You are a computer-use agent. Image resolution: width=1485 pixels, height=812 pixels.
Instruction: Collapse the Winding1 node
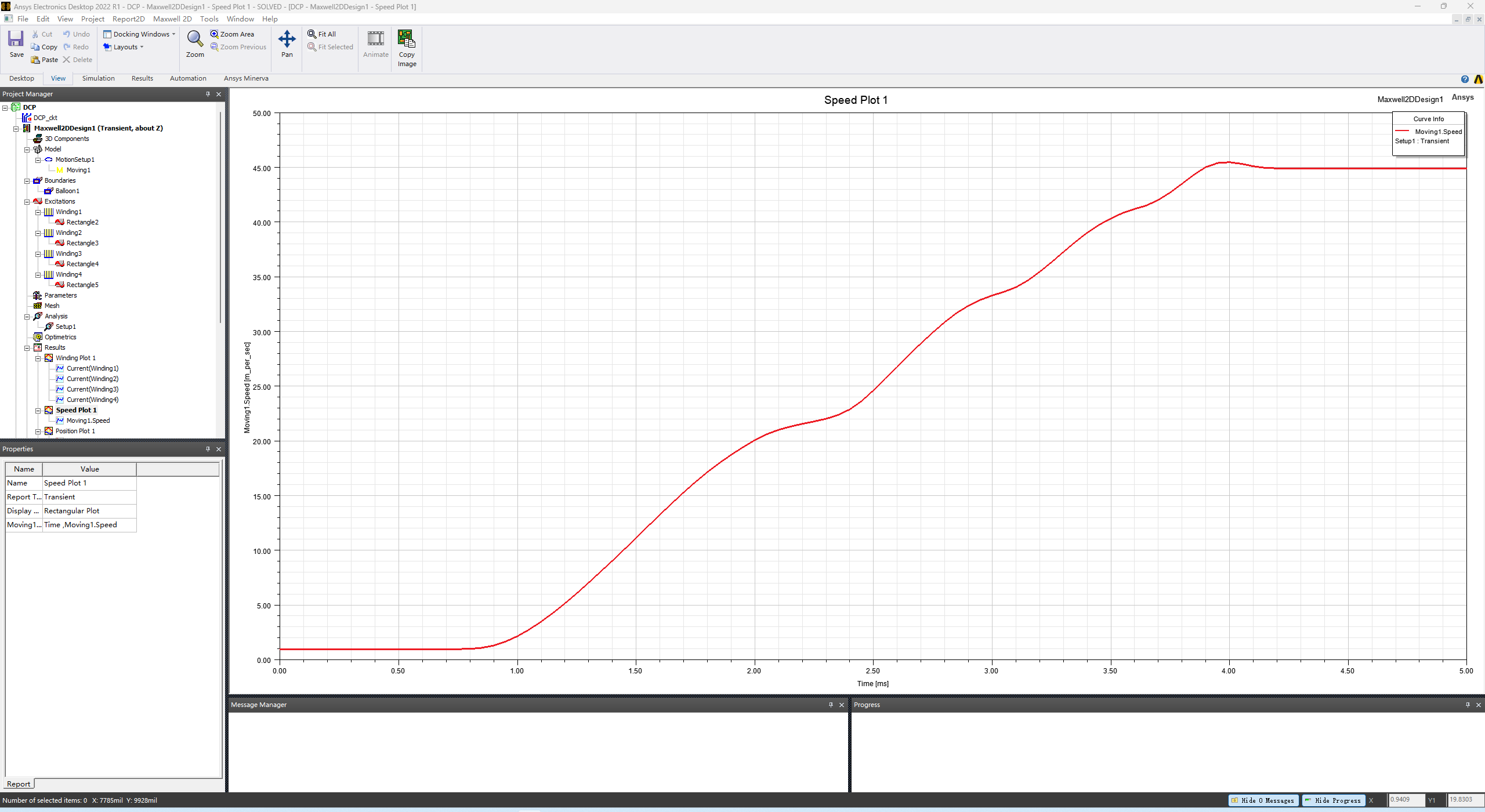point(38,212)
